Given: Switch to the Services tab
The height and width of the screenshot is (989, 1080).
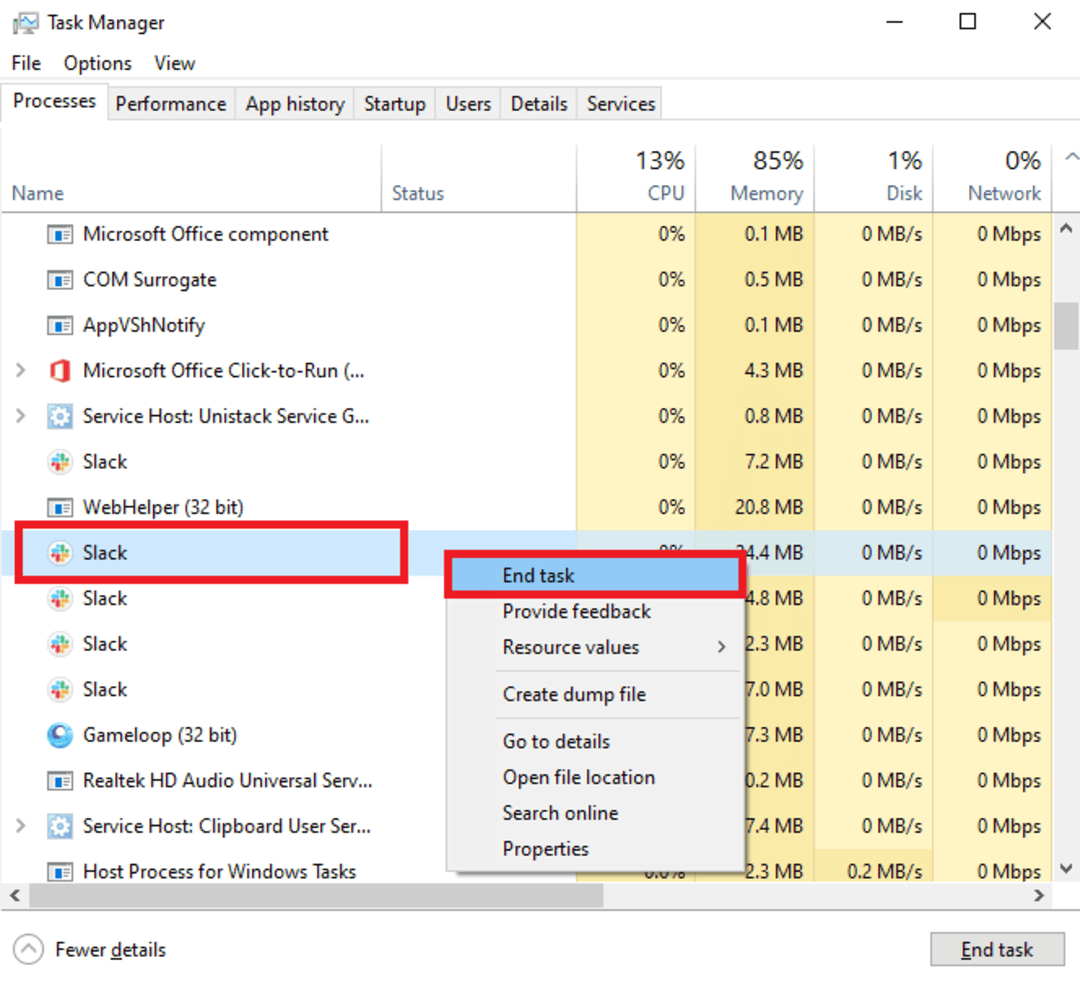Looking at the screenshot, I should point(621,104).
